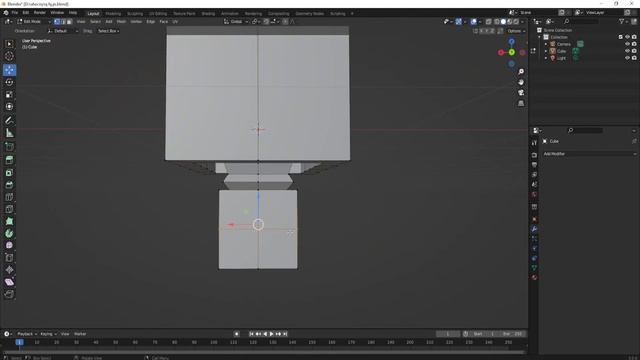This screenshot has width=640, height=360.
Task: Toggle camera view with the camera icon
Action: (x=521, y=93)
